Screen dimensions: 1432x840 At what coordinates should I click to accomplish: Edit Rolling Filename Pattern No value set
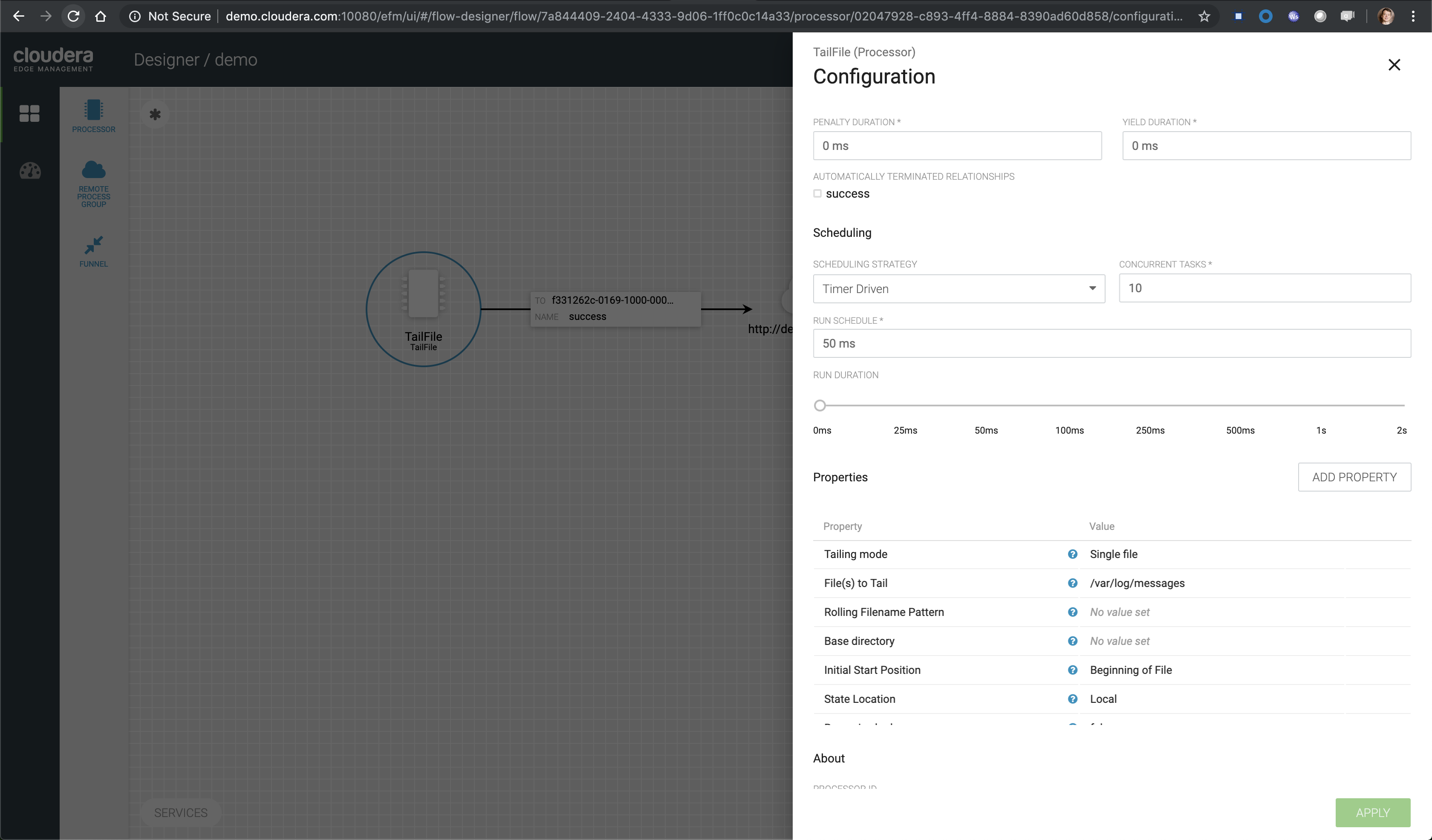1120,612
